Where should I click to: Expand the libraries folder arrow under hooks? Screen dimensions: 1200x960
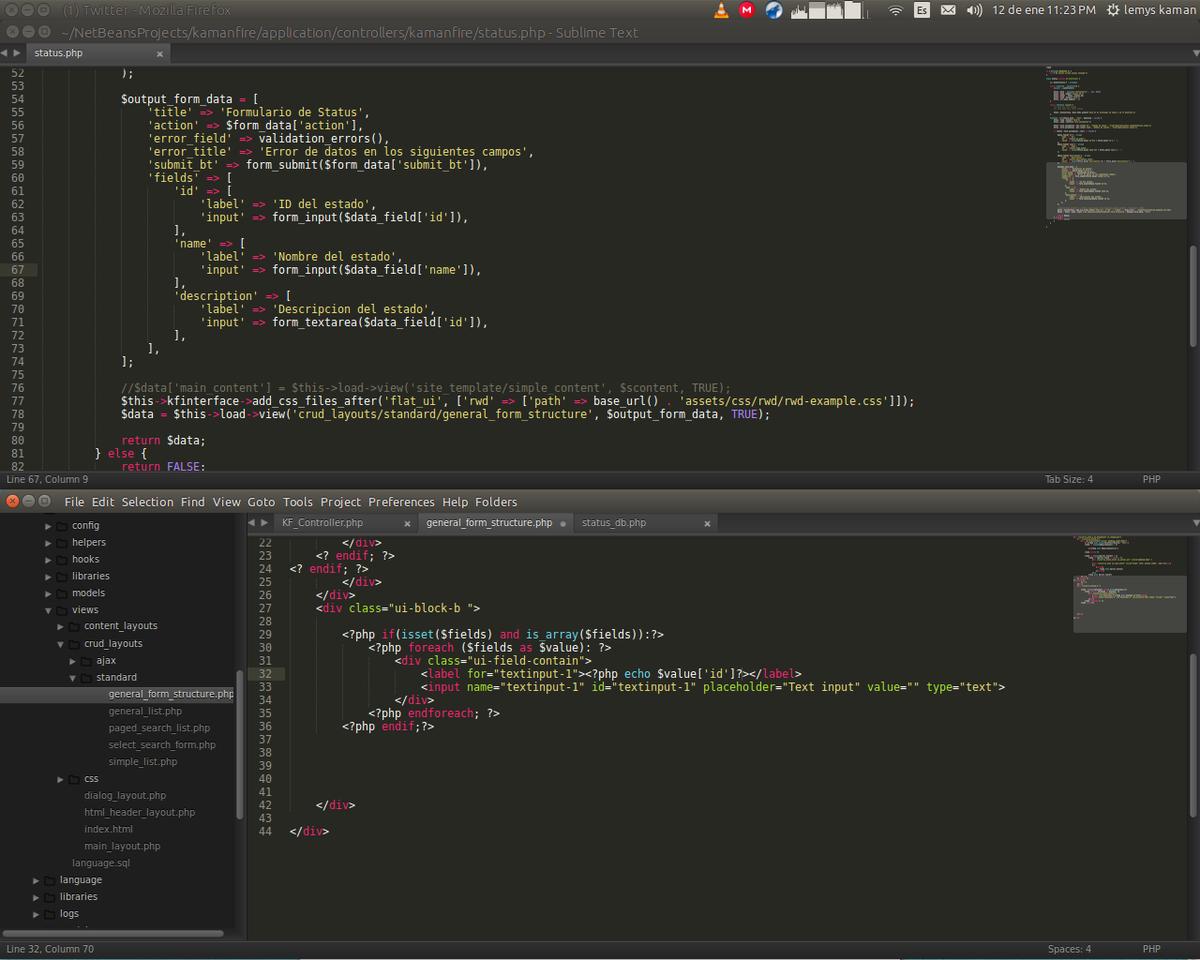[48, 576]
